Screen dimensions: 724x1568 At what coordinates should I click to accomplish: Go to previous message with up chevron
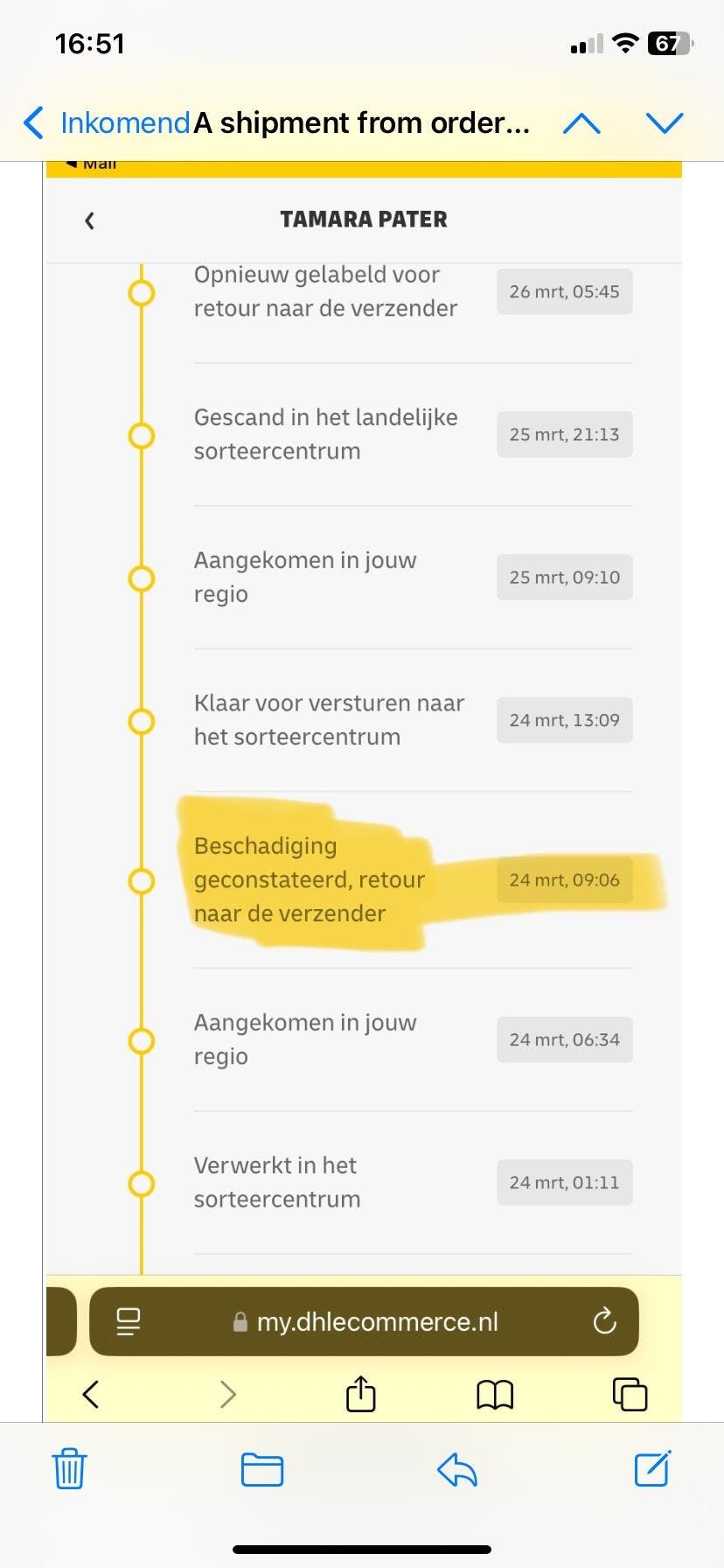point(582,123)
